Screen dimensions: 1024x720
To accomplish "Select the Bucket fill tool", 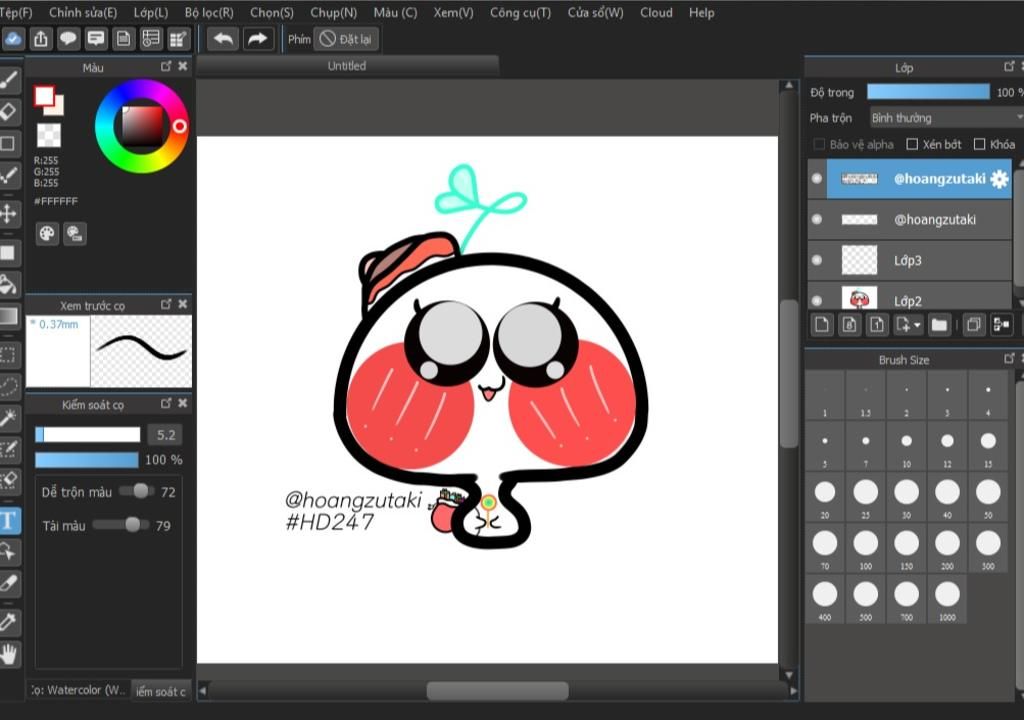I will click(x=9, y=284).
